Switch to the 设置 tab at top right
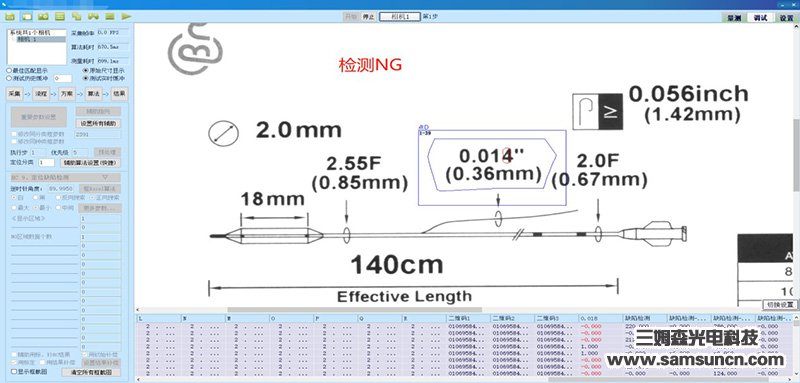The width and height of the screenshot is (800, 383). [786, 17]
